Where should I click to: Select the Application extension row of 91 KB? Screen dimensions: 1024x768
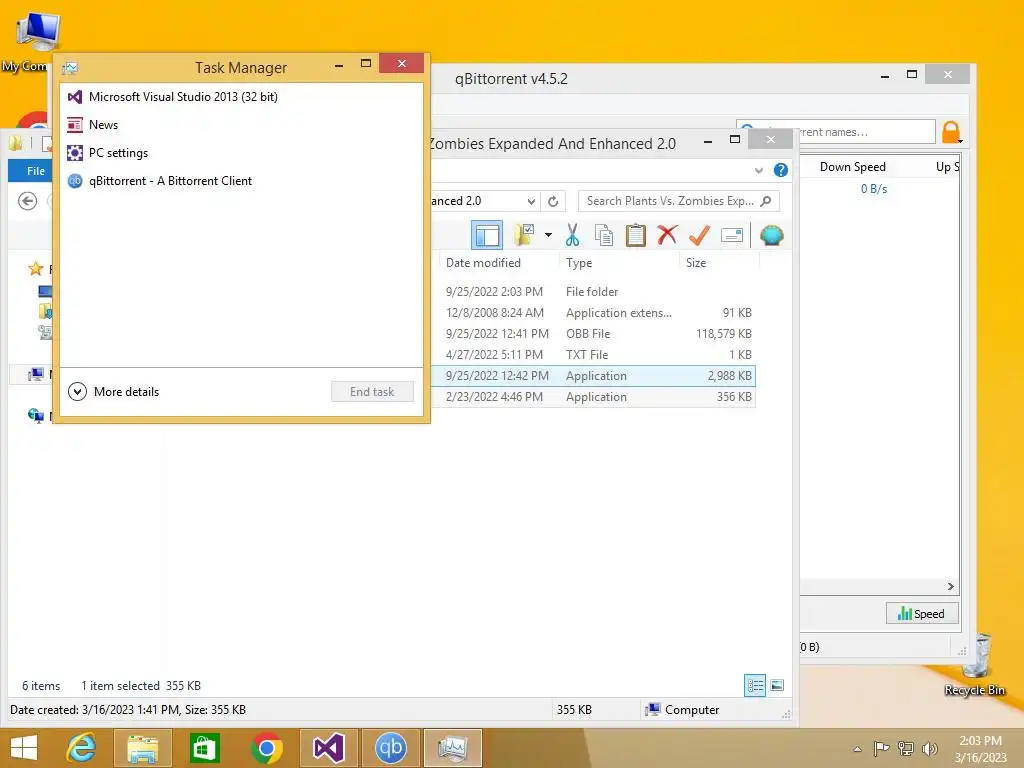[x=593, y=313]
